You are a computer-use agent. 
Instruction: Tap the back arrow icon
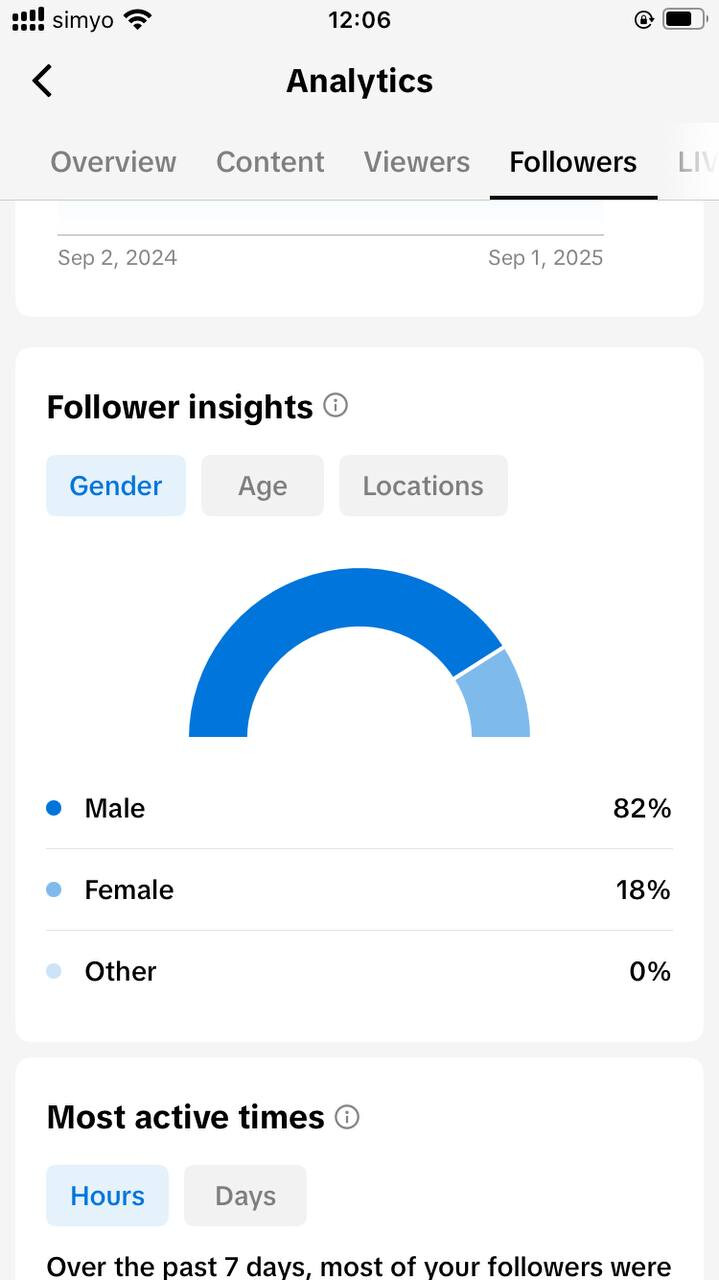tap(42, 81)
